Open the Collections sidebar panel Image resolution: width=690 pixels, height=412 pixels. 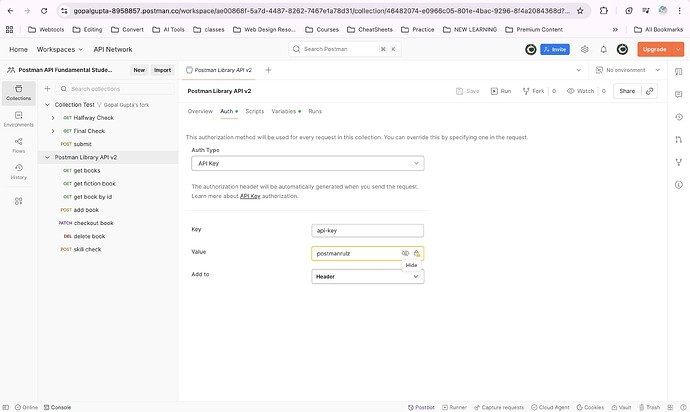pyautogui.click(x=18, y=93)
